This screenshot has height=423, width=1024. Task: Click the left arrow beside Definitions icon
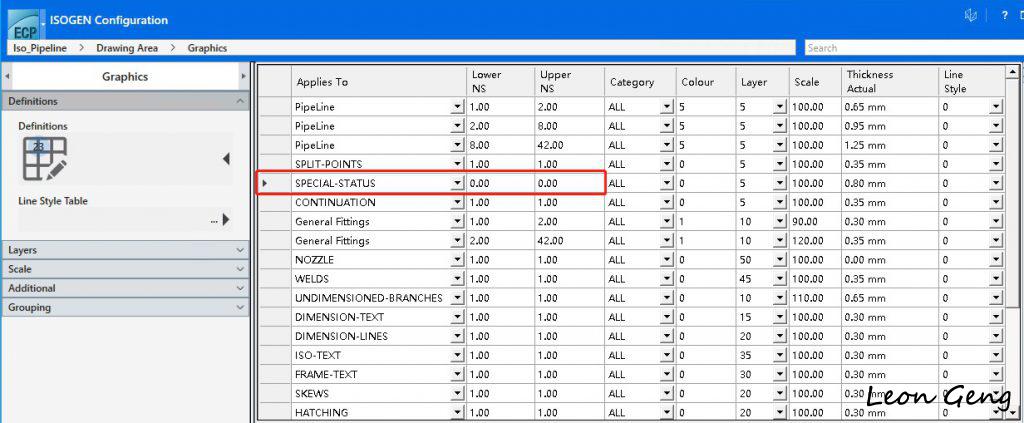[x=226, y=159]
